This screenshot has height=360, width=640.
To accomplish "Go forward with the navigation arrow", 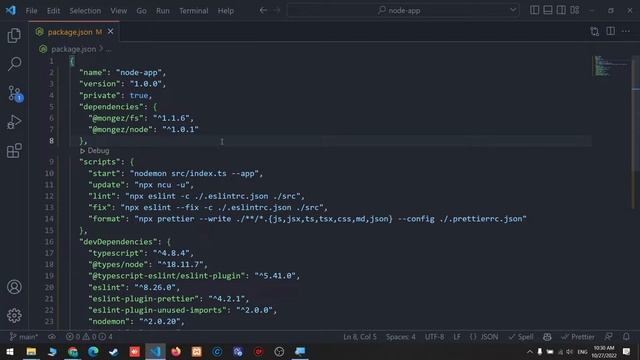I will coord(277,10).
